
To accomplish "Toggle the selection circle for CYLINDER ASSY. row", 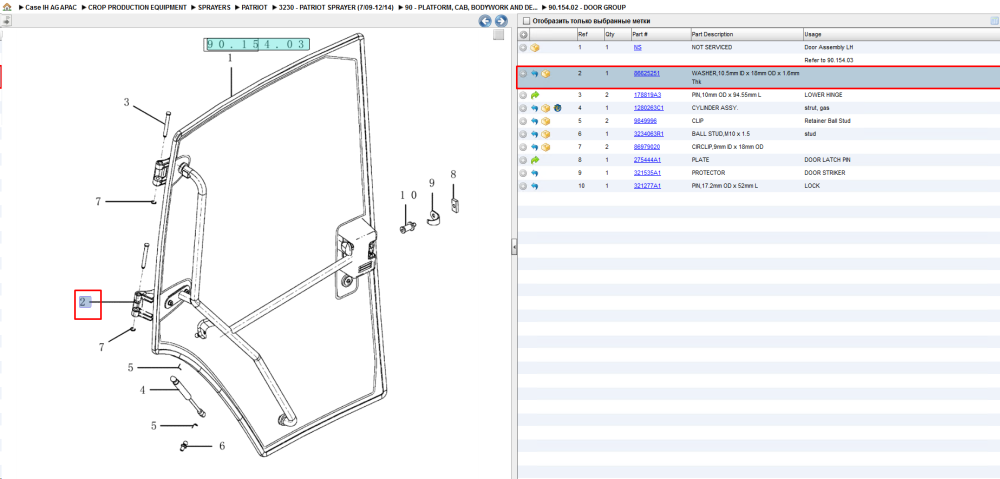I will (x=523, y=108).
